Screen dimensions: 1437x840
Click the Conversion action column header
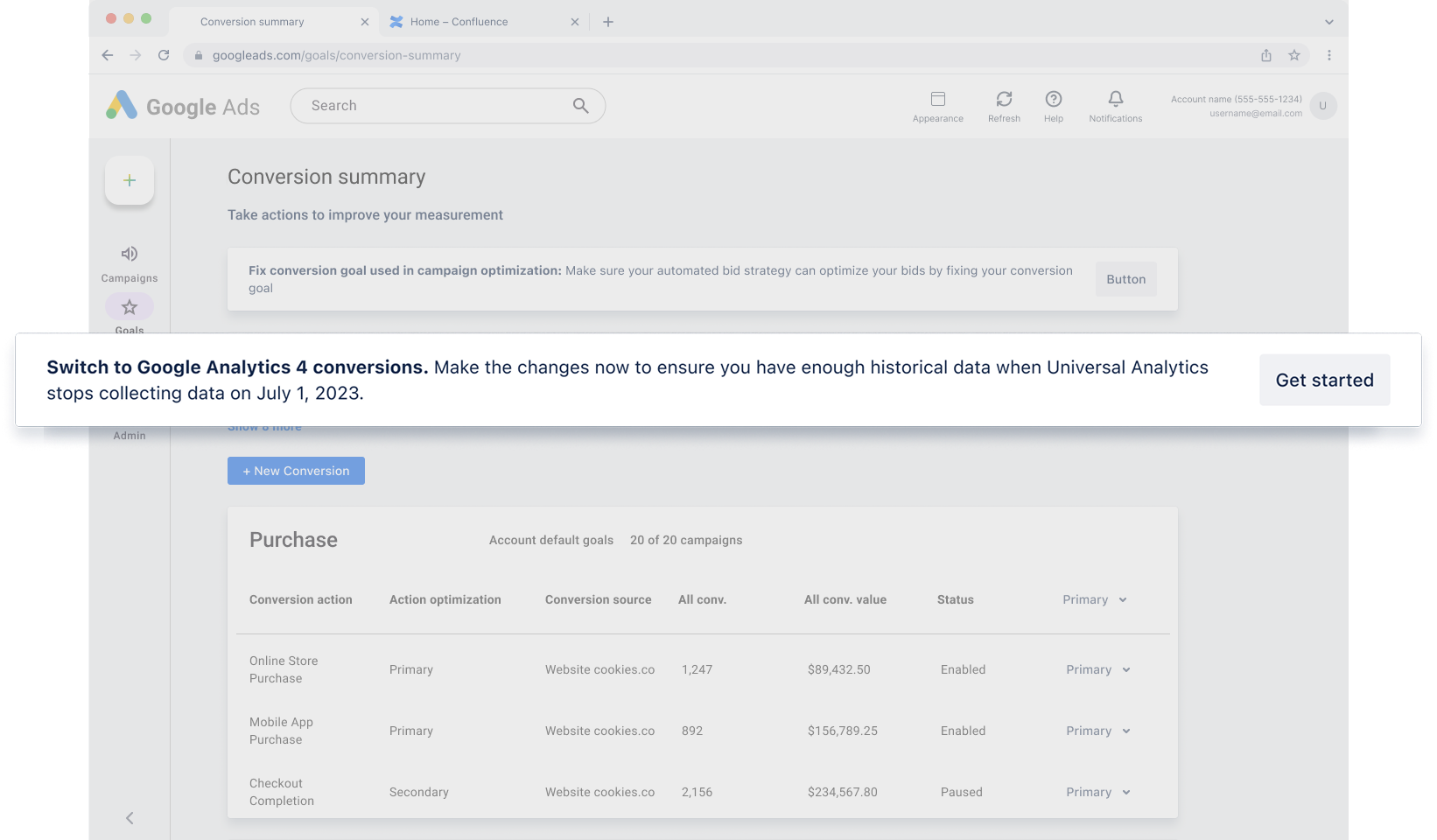tap(300, 599)
